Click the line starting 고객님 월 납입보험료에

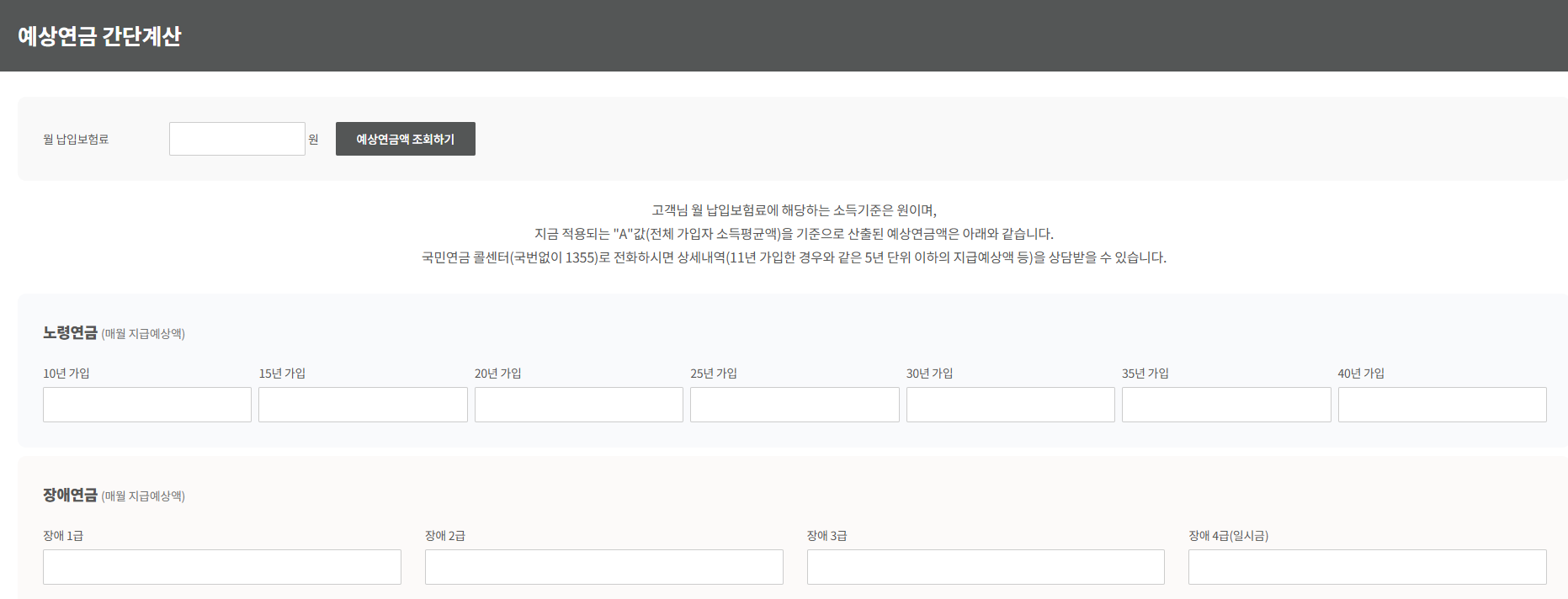(x=794, y=210)
